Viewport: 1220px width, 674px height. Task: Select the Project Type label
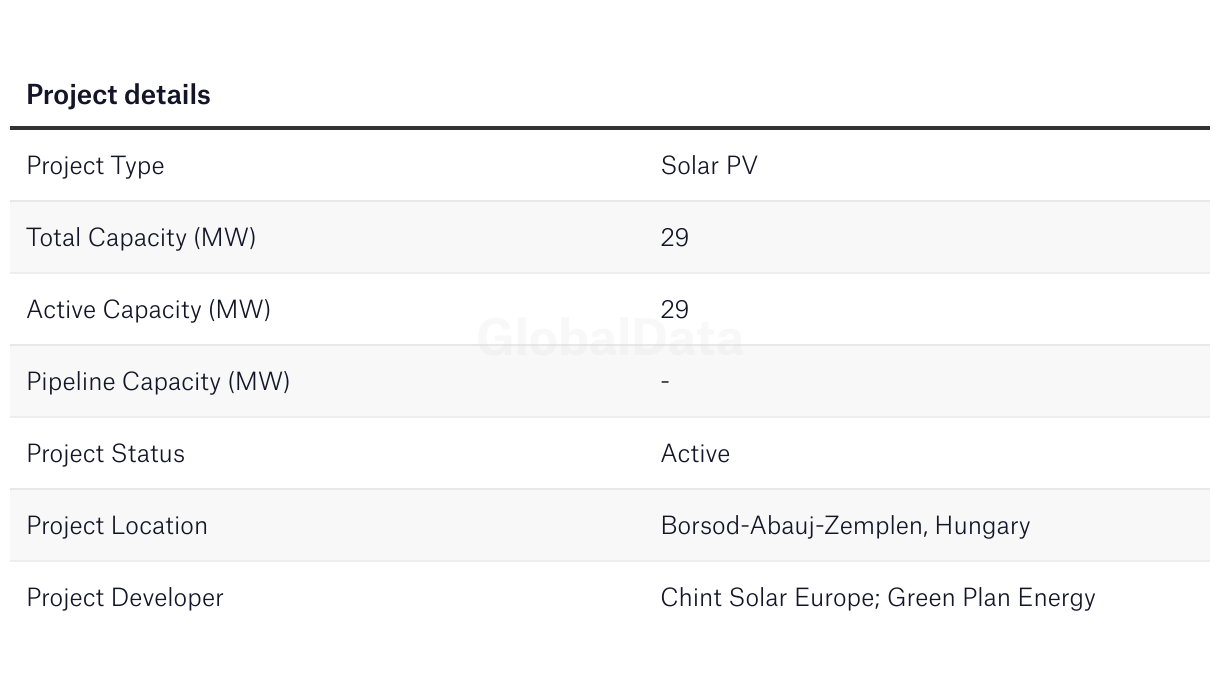click(95, 166)
